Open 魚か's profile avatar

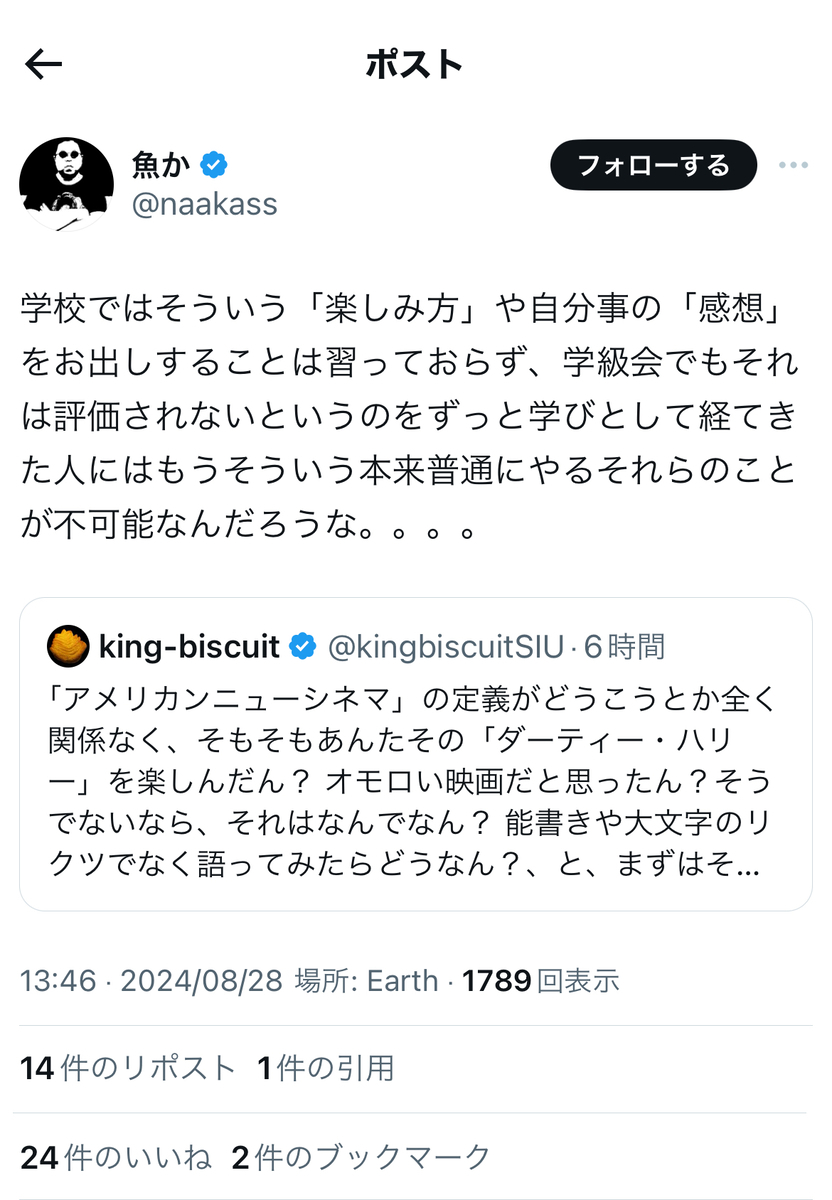[65, 184]
